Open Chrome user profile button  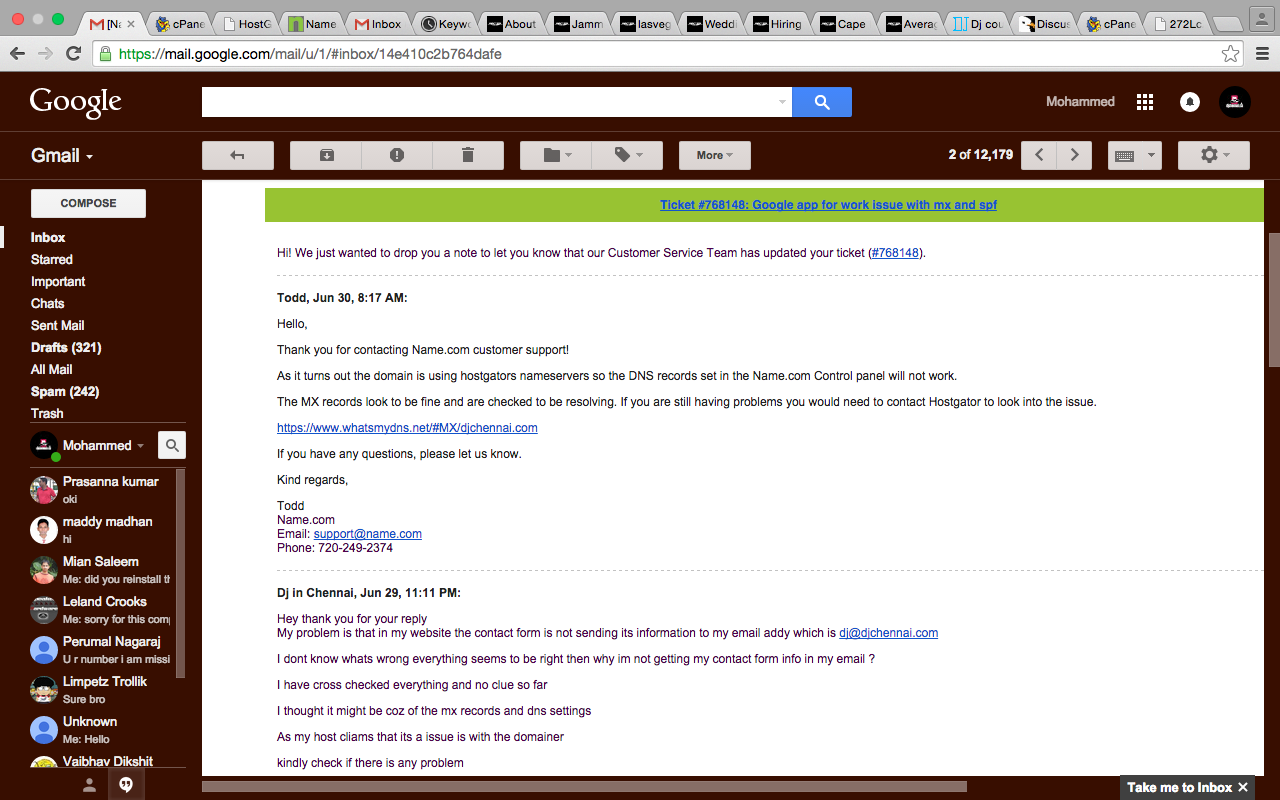click(x=1261, y=20)
